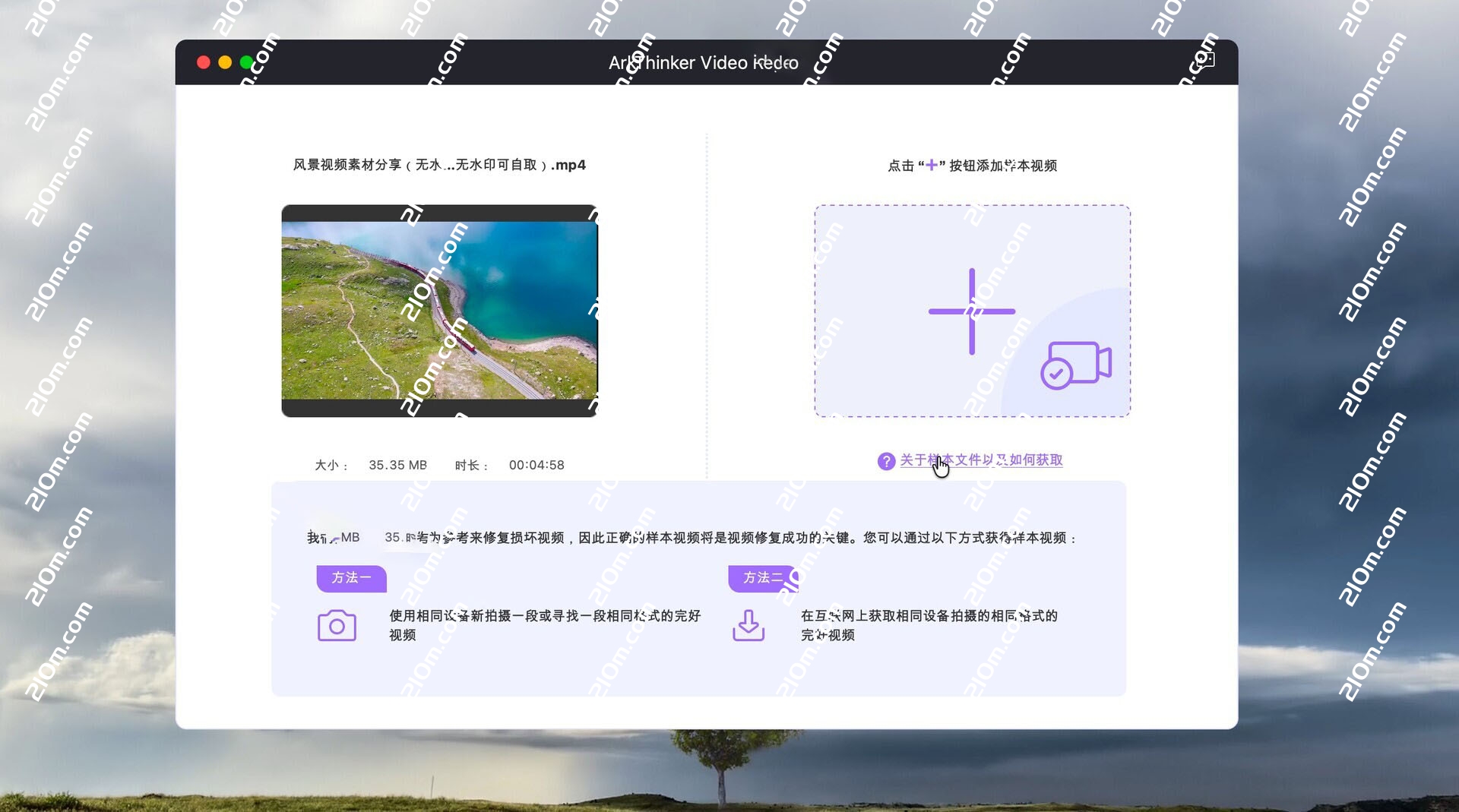Click the camera icon under 方法一
The image size is (1459, 812).
point(337,626)
